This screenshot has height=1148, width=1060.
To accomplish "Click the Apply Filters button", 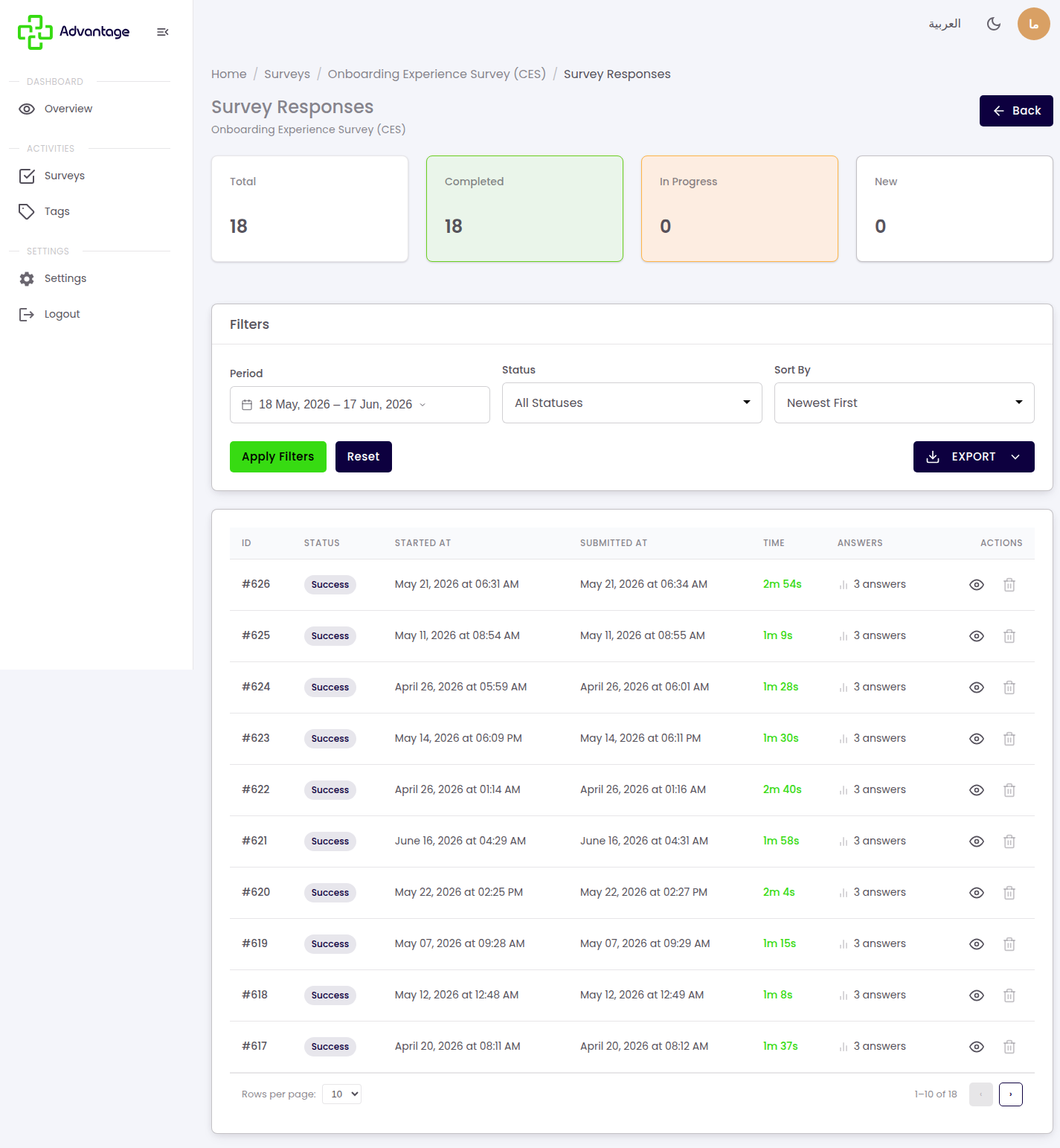I will point(278,457).
